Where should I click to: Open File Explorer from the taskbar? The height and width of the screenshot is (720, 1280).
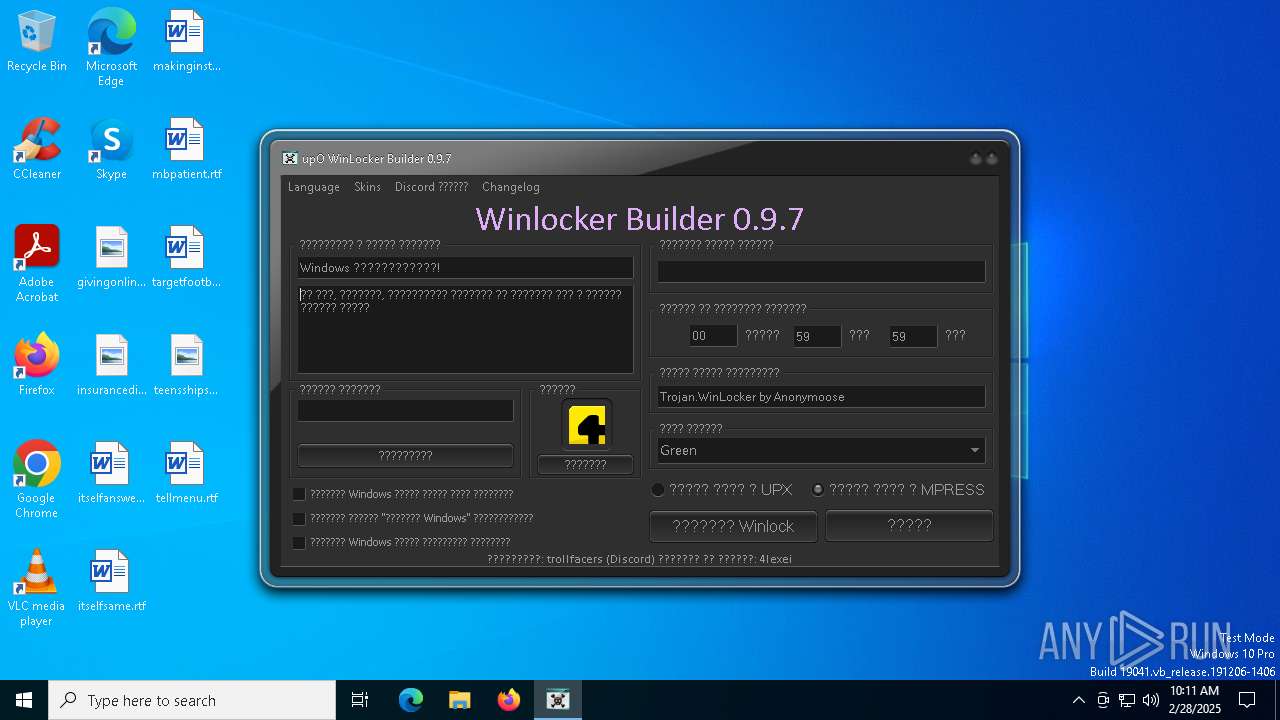tap(459, 700)
